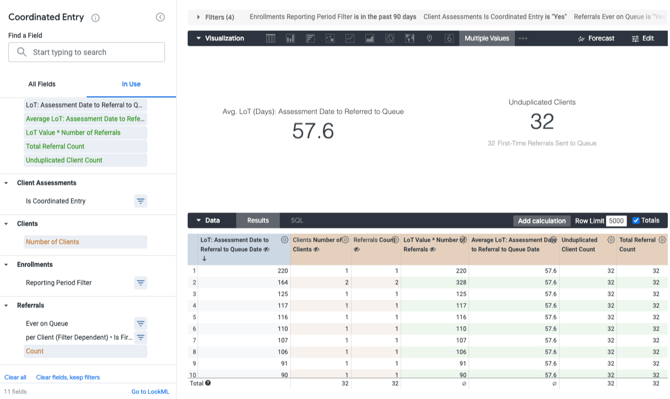Image resolution: width=670 pixels, height=399 pixels.
Task: Click the Row Limit input field
Action: pyautogui.click(x=616, y=221)
